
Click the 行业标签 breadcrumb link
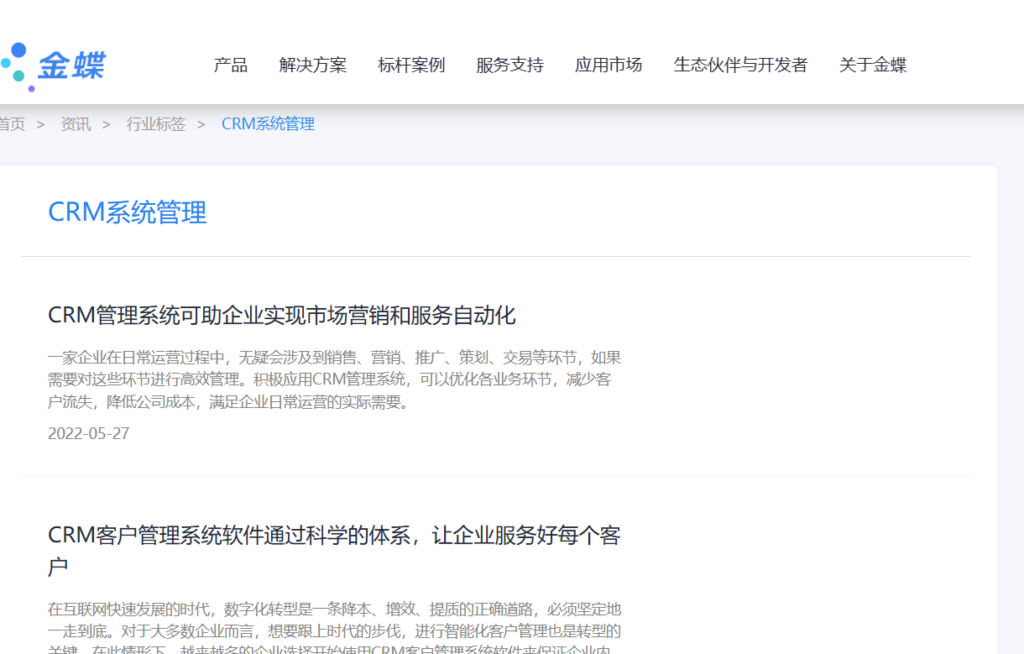[x=156, y=124]
